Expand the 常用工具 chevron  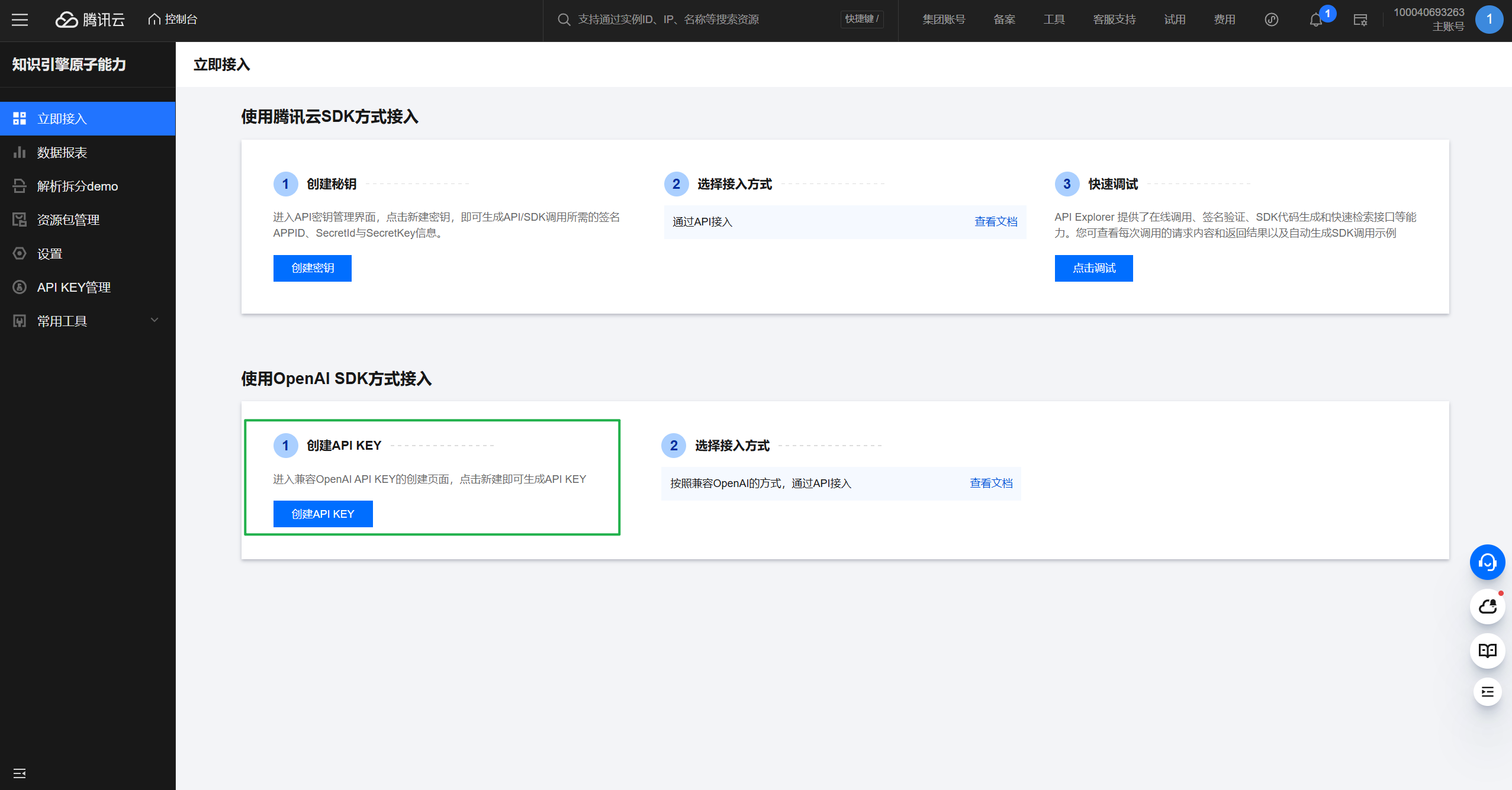coord(155,320)
